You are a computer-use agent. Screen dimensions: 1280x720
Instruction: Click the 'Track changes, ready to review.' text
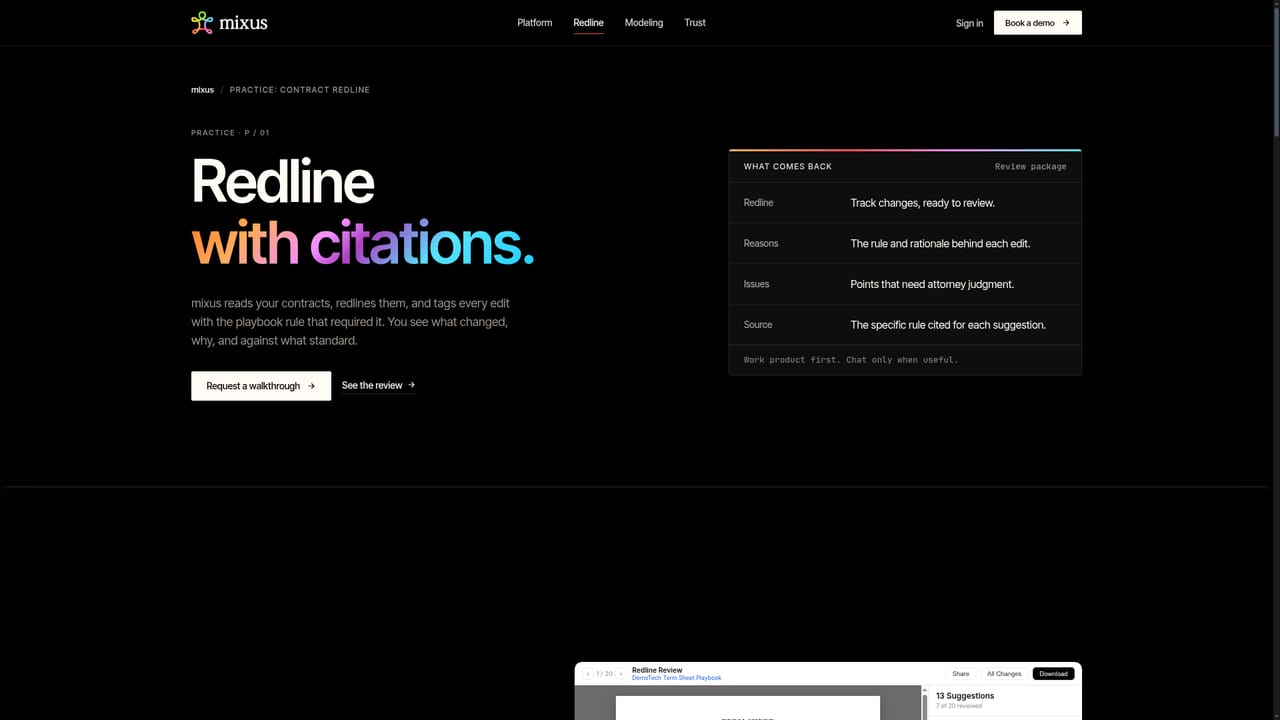click(x=922, y=203)
